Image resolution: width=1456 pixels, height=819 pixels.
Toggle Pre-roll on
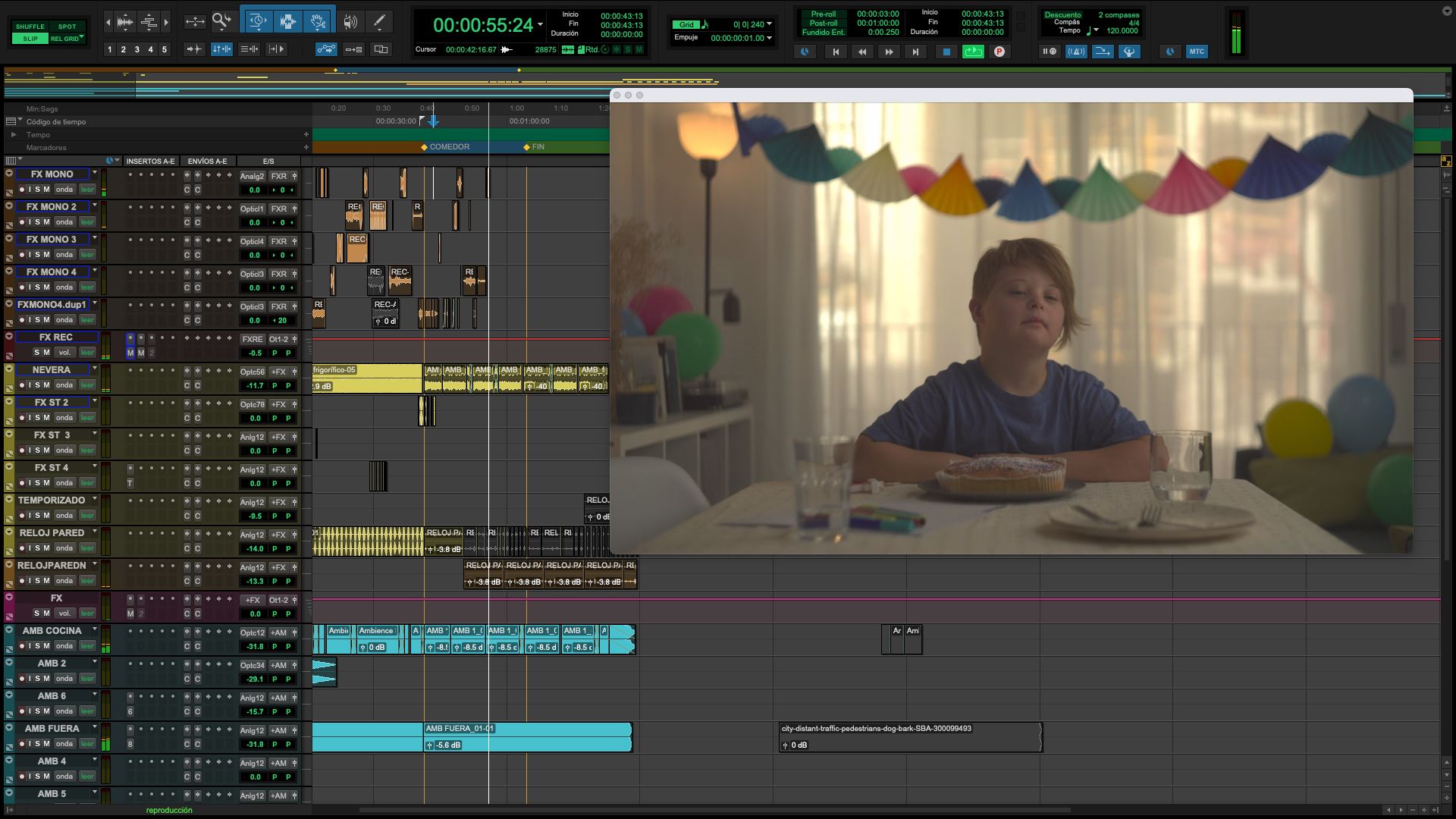pyautogui.click(x=823, y=14)
